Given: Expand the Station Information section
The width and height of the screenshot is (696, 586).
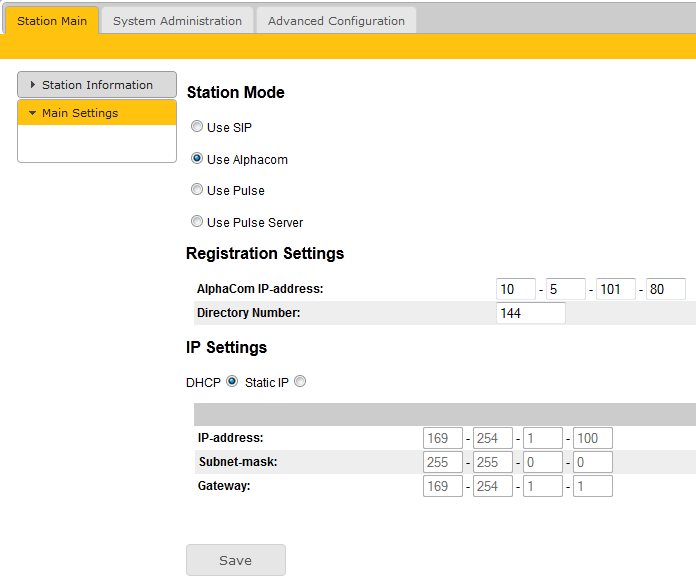Looking at the screenshot, I should (x=97, y=85).
